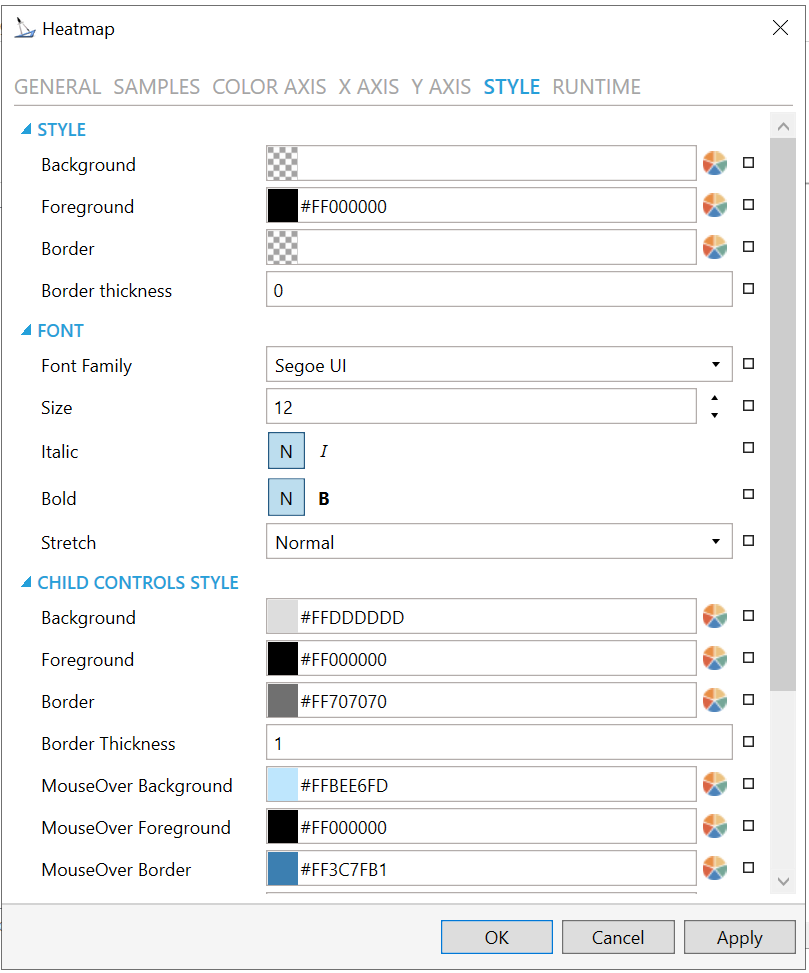Switch to the COLOR AXIS tab
The width and height of the screenshot is (809, 973).
269,87
